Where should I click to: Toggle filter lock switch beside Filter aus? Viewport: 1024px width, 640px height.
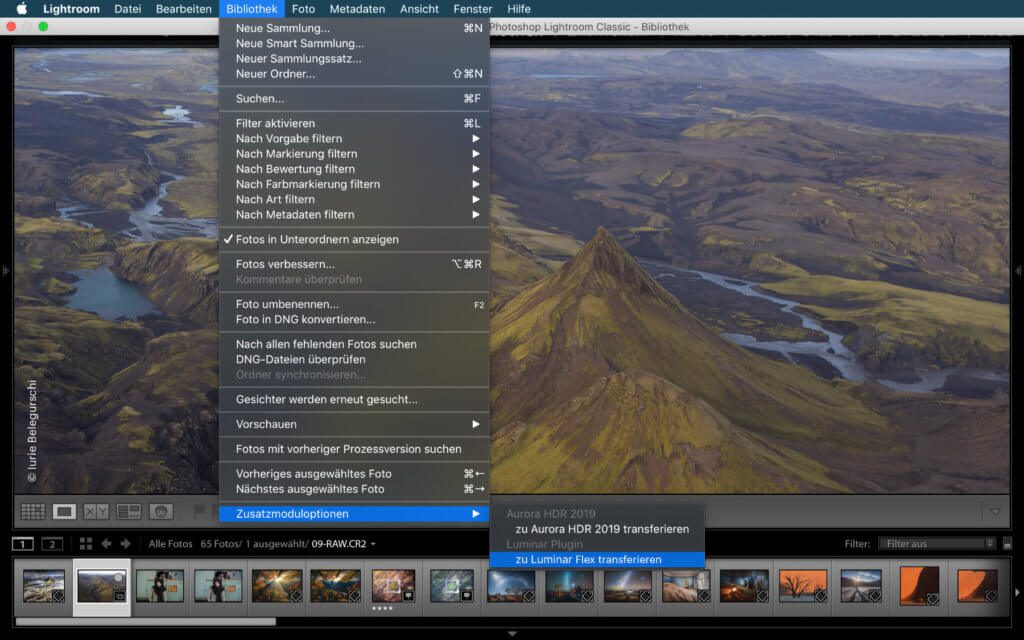click(x=1007, y=544)
